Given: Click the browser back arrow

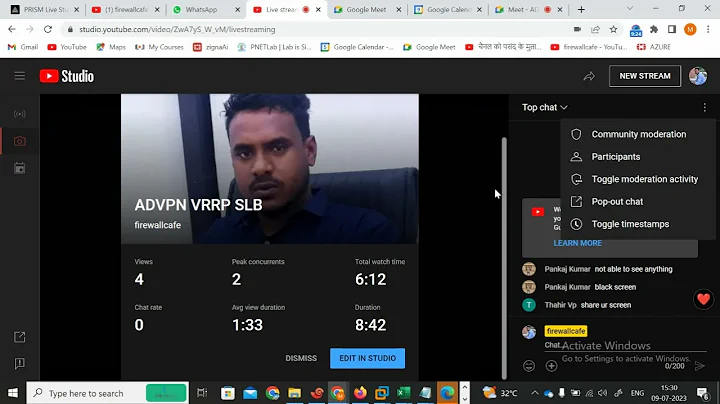Looking at the screenshot, I should [x=12, y=29].
